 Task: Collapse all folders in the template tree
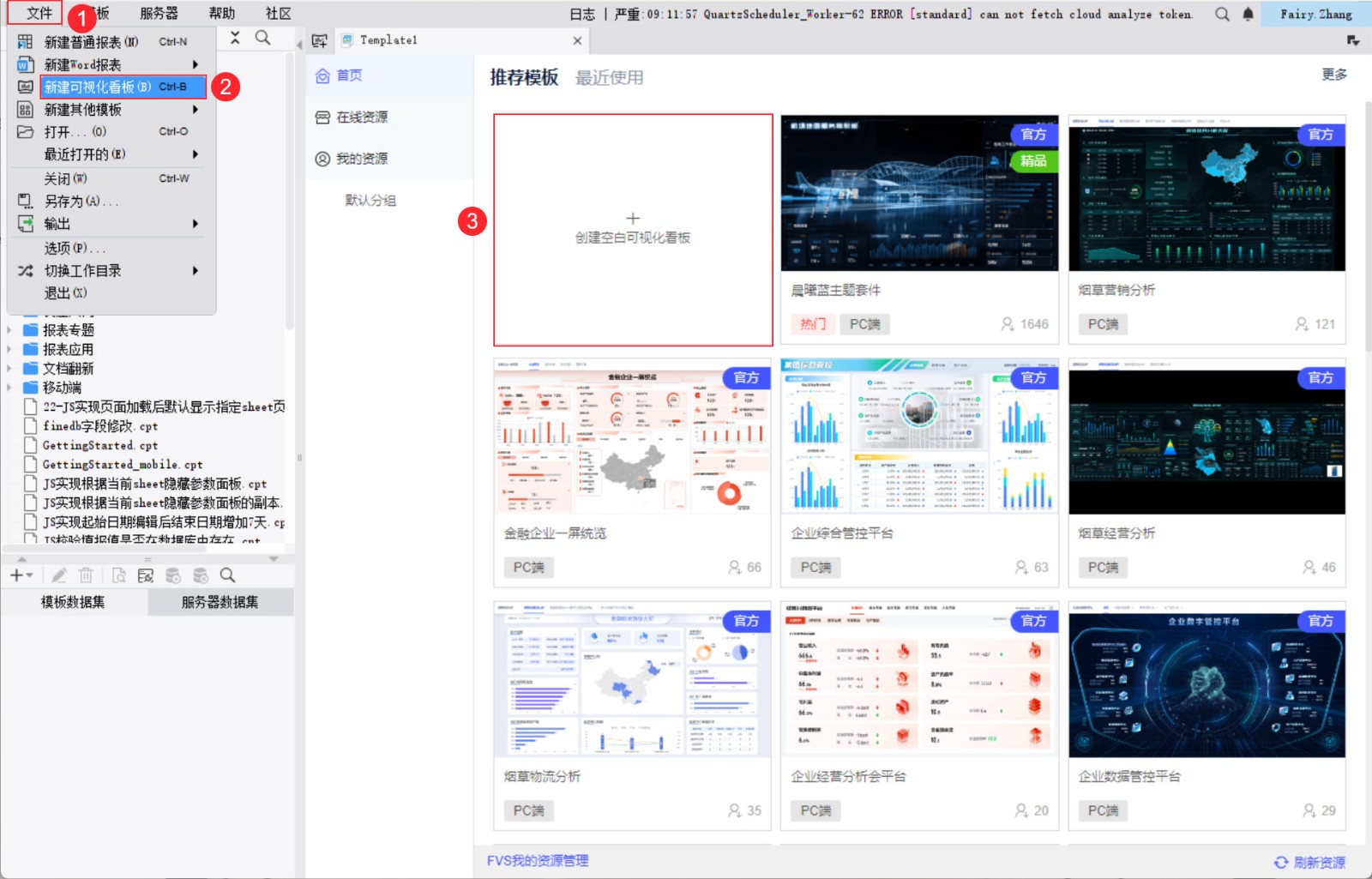pos(235,38)
